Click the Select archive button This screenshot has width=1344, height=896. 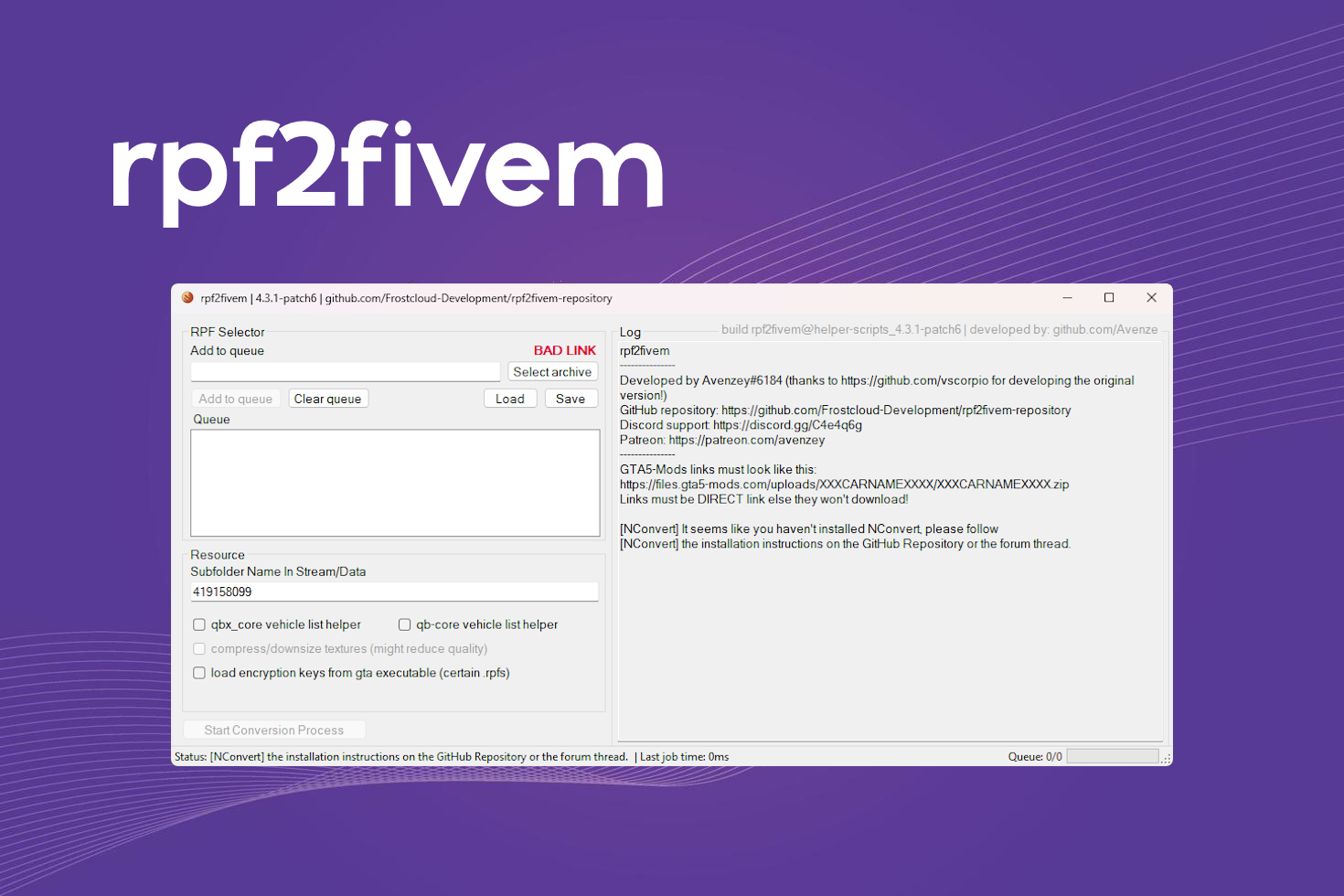(x=552, y=371)
